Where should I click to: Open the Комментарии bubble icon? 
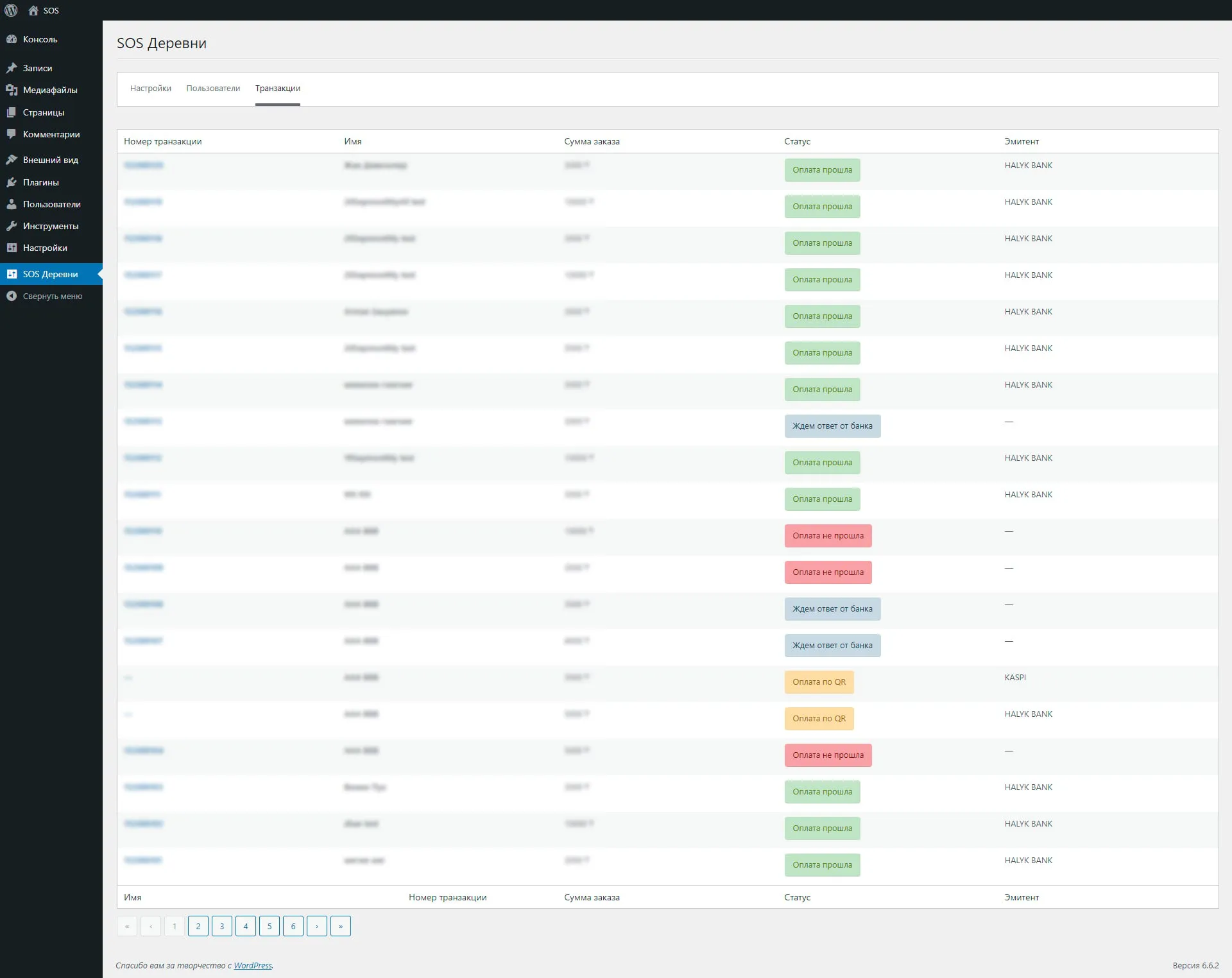click(x=12, y=134)
